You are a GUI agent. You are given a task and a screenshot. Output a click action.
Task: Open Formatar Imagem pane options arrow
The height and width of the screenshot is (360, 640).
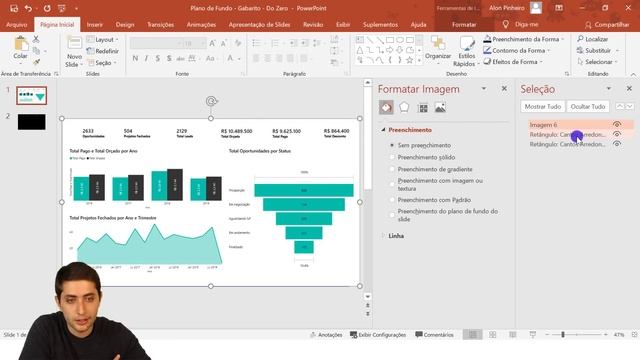click(x=484, y=89)
